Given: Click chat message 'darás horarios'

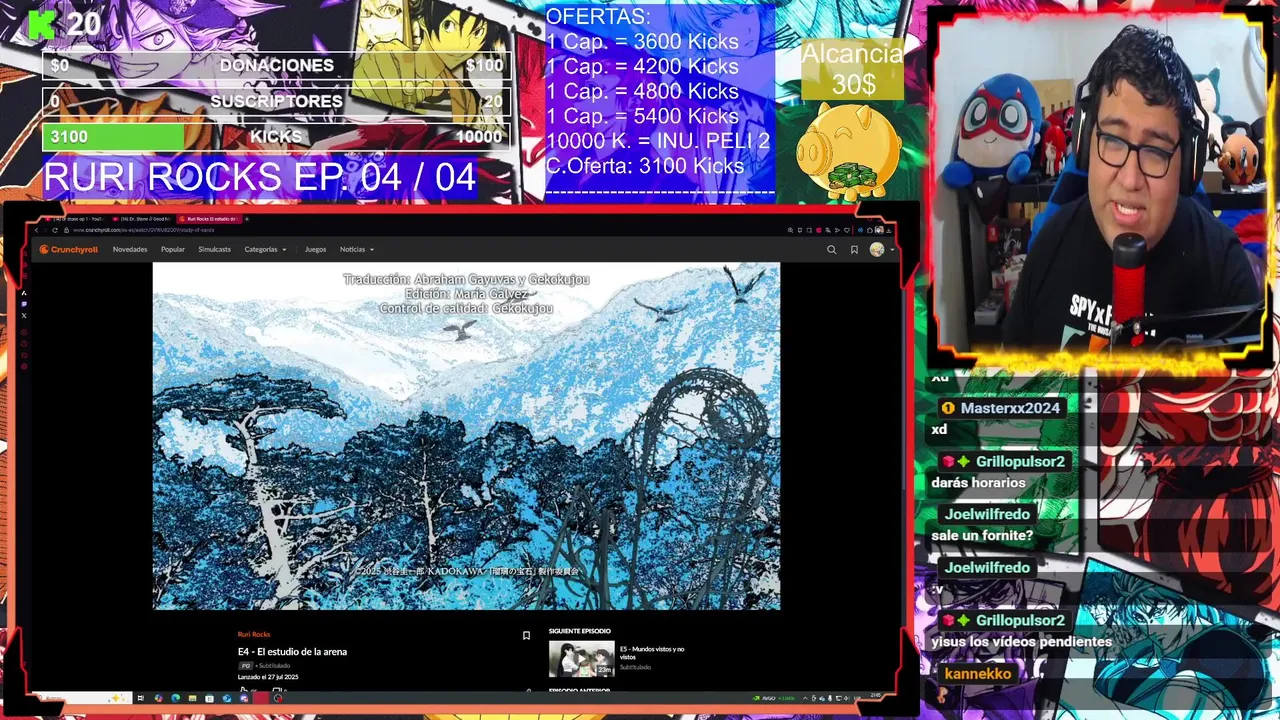Looking at the screenshot, I should 978,482.
